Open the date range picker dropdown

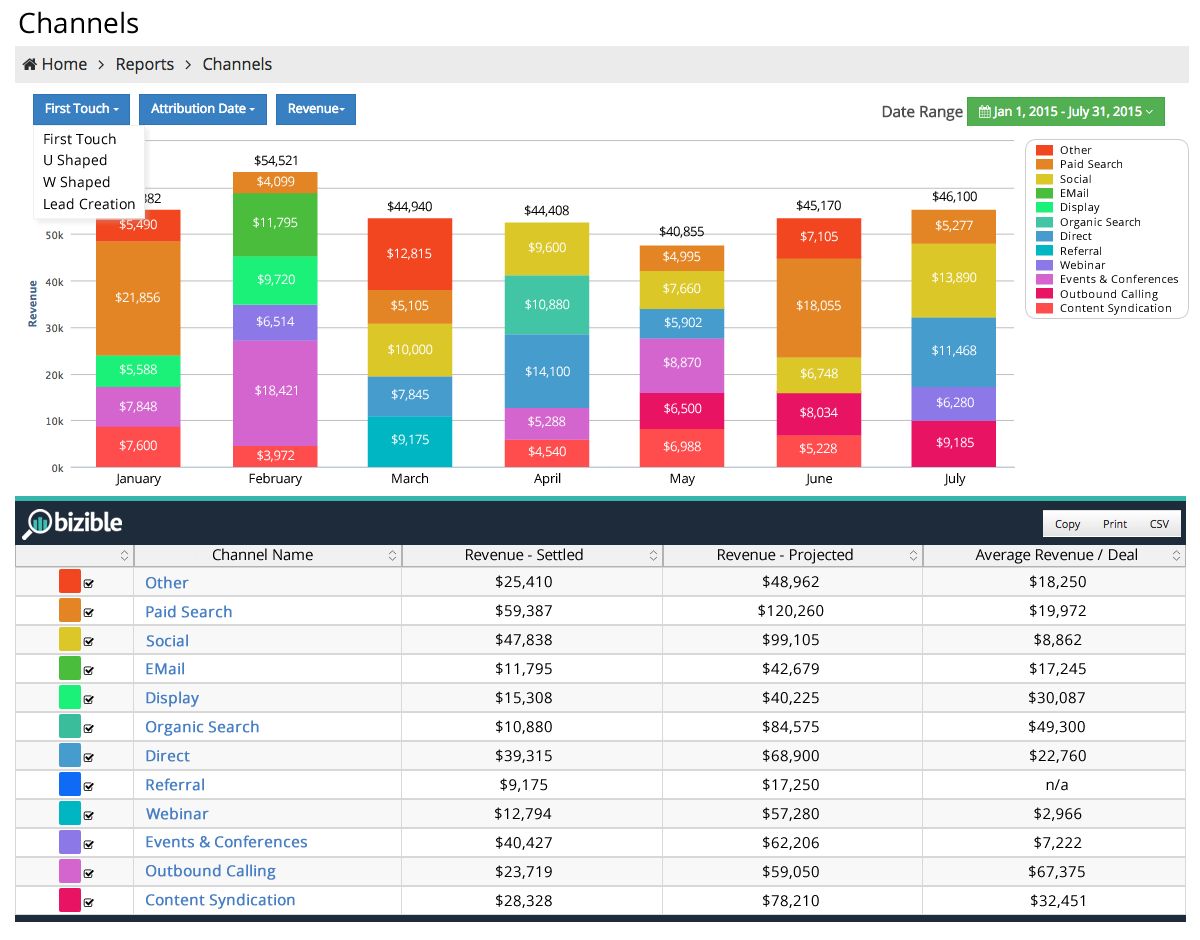coord(1066,112)
